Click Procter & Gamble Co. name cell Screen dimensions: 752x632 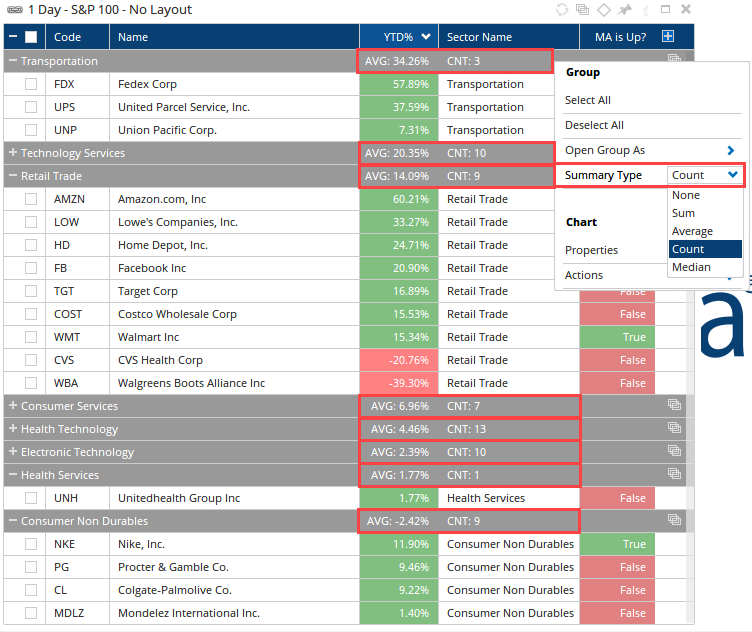coord(235,567)
